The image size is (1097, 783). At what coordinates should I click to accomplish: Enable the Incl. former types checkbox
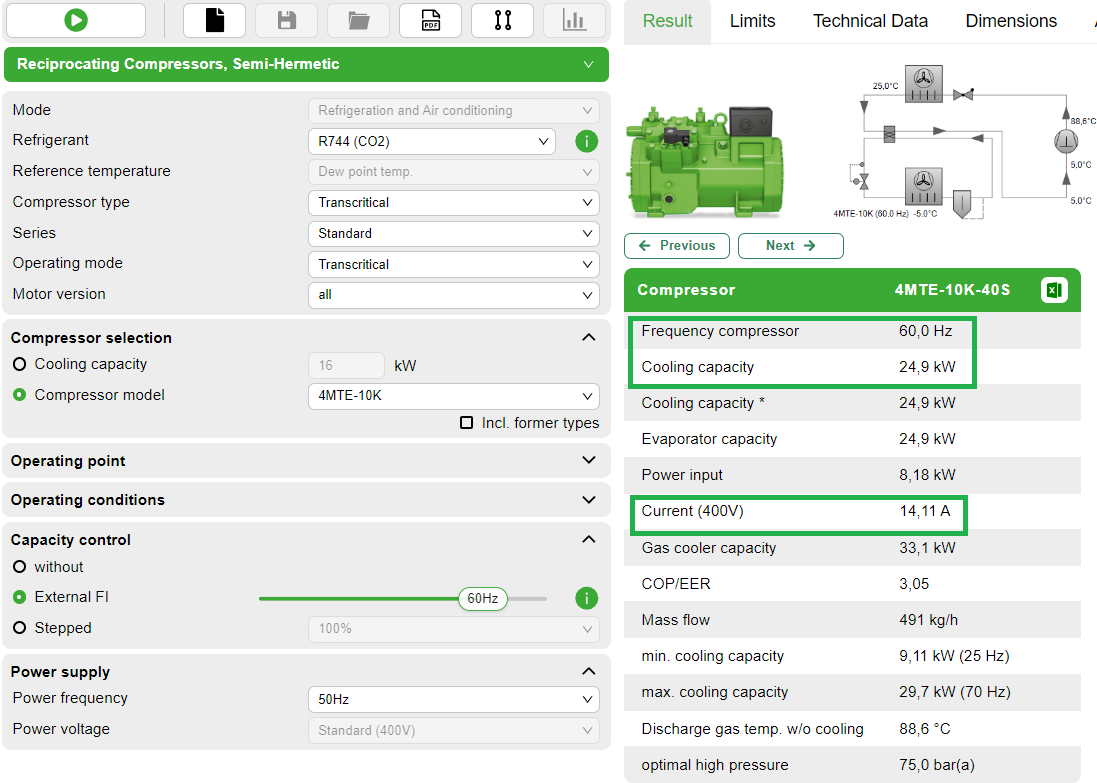click(x=466, y=422)
